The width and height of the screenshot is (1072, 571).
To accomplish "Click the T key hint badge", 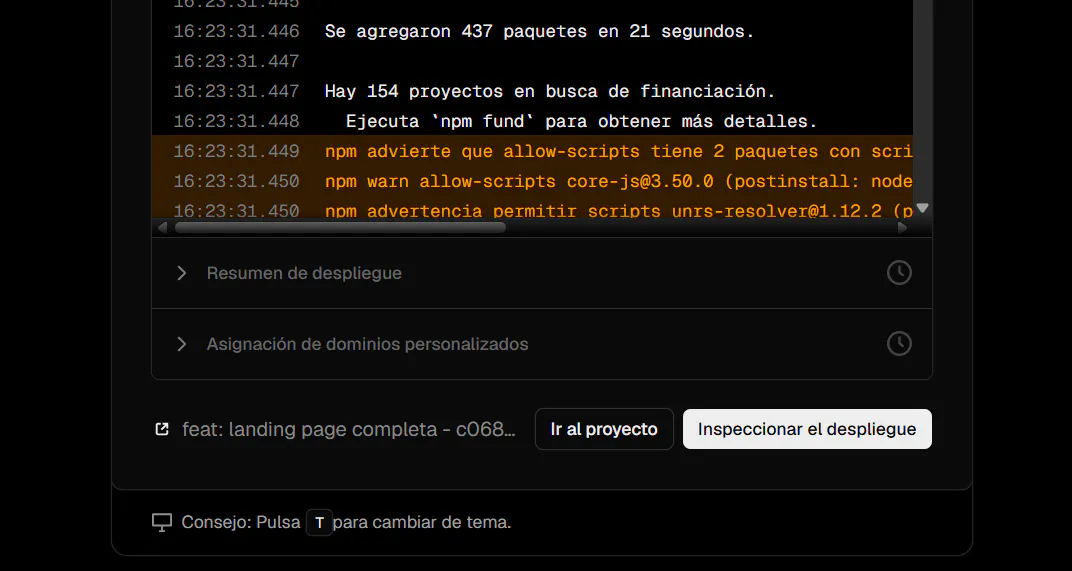I will click(x=319, y=522).
